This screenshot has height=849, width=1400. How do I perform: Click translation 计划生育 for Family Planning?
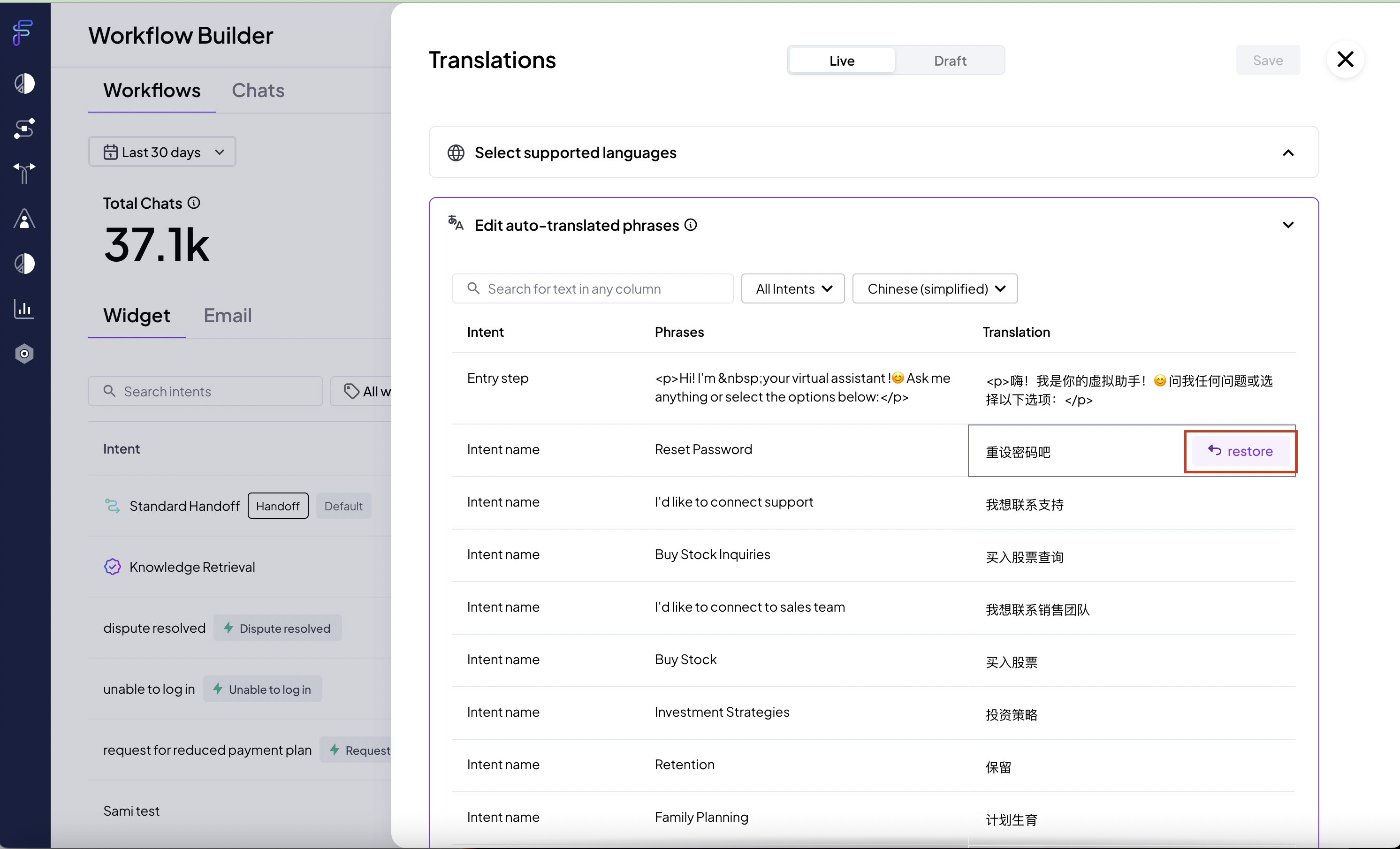pyautogui.click(x=1012, y=819)
